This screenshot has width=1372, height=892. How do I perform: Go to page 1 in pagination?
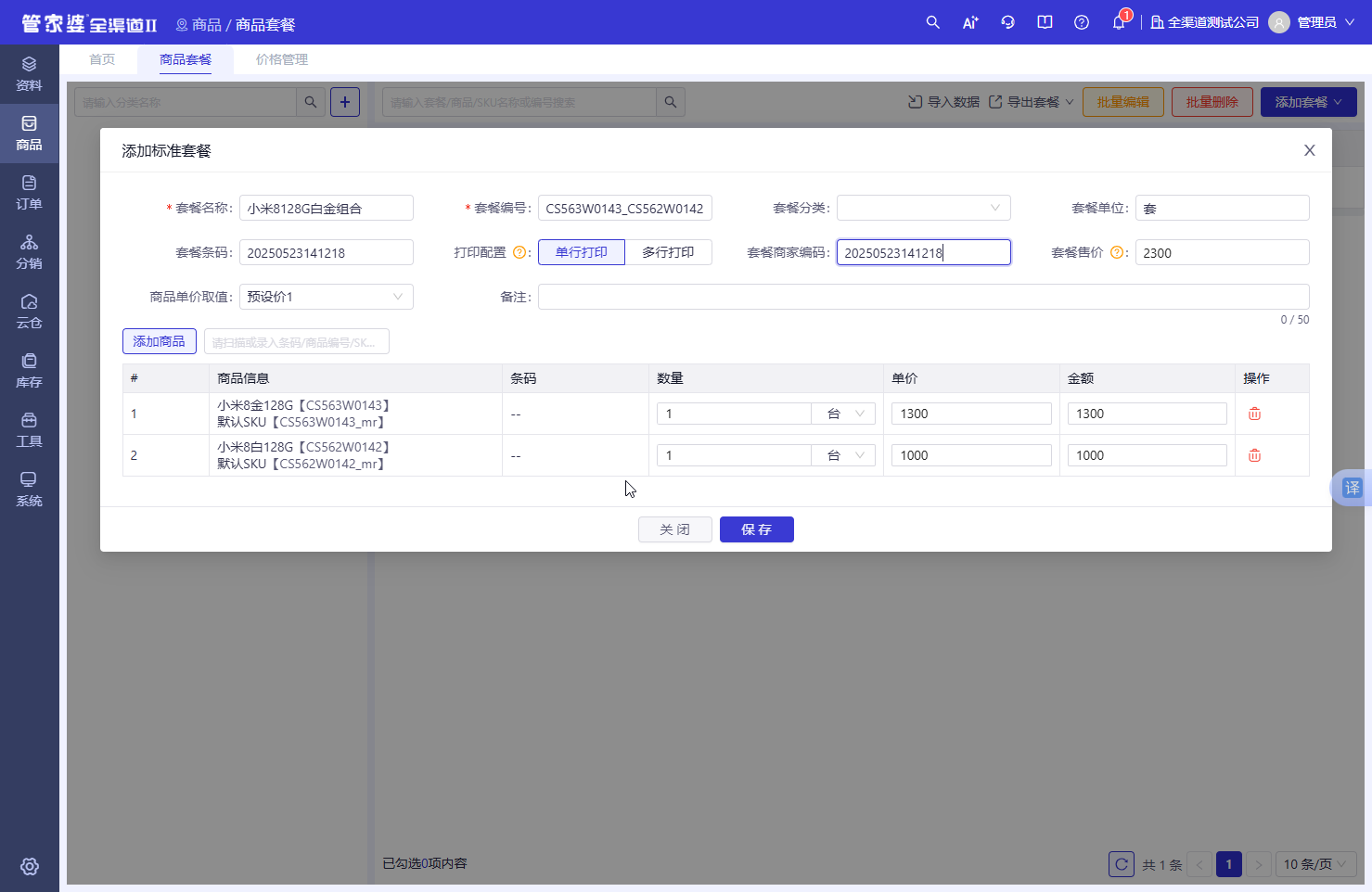(1229, 864)
